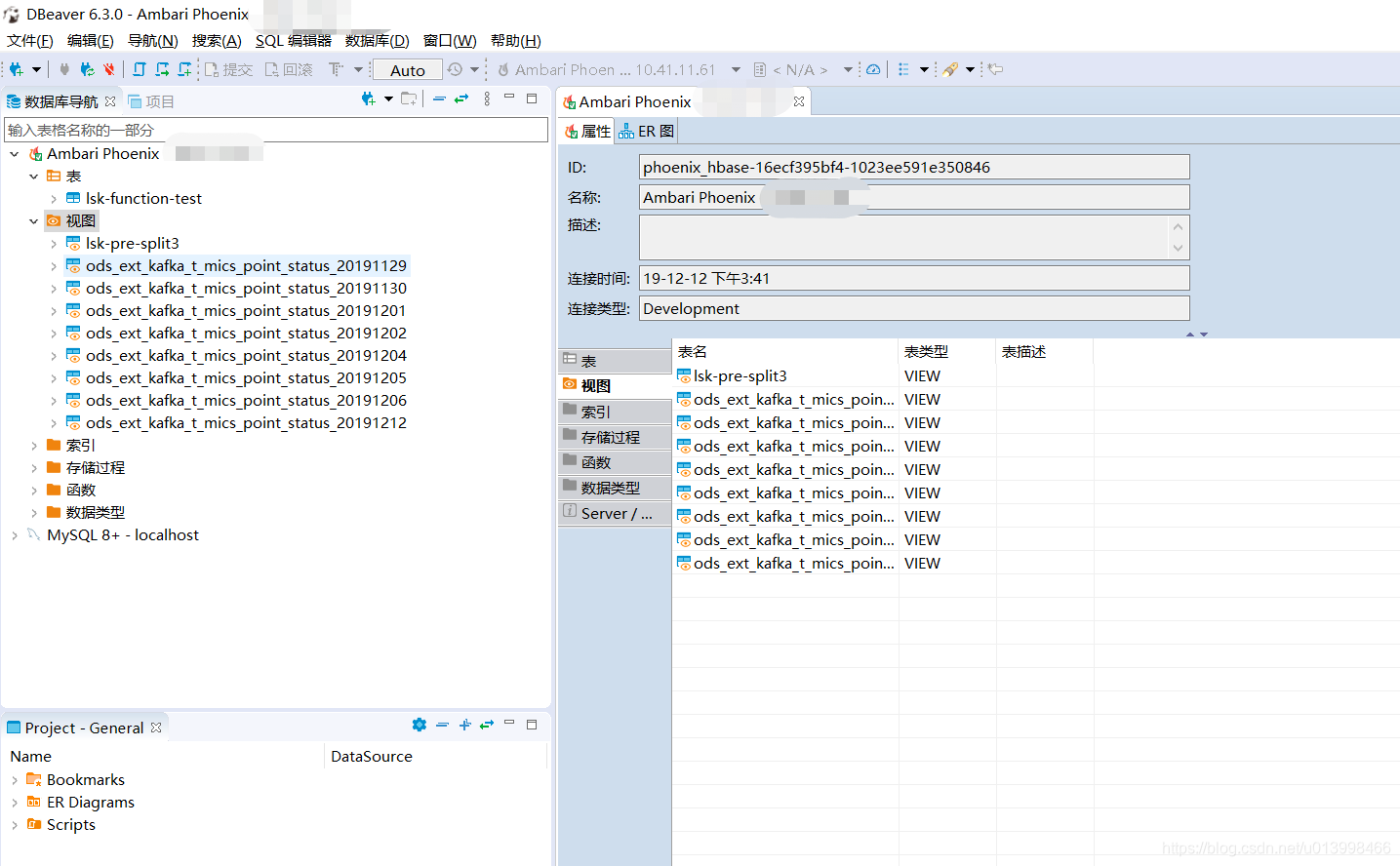
Task: Click the blue list icon in main toolbar
Action: [x=903, y=69]
